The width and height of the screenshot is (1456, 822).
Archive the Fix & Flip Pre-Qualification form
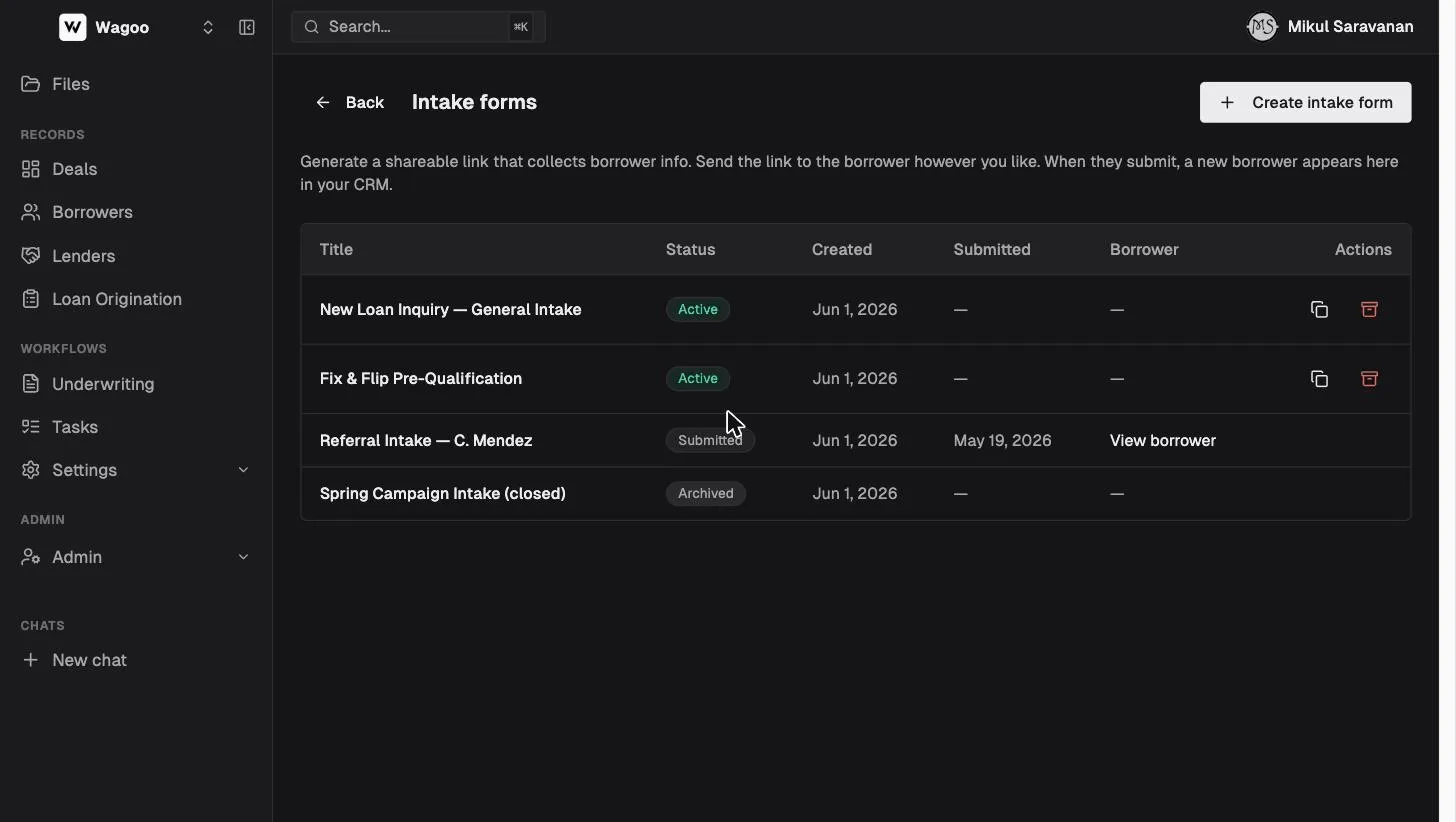point(1369,379)
